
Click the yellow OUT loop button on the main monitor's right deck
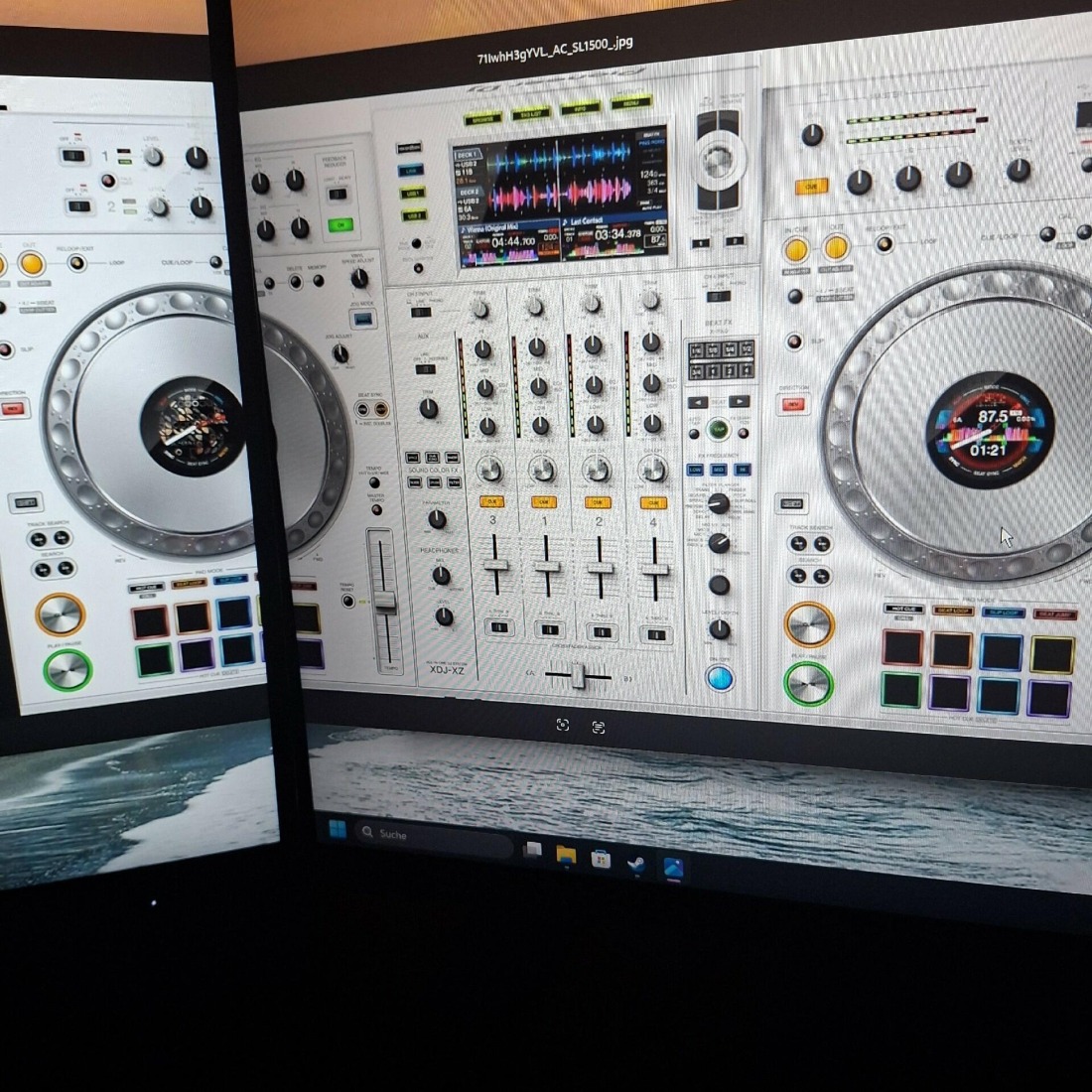point(835,247)
